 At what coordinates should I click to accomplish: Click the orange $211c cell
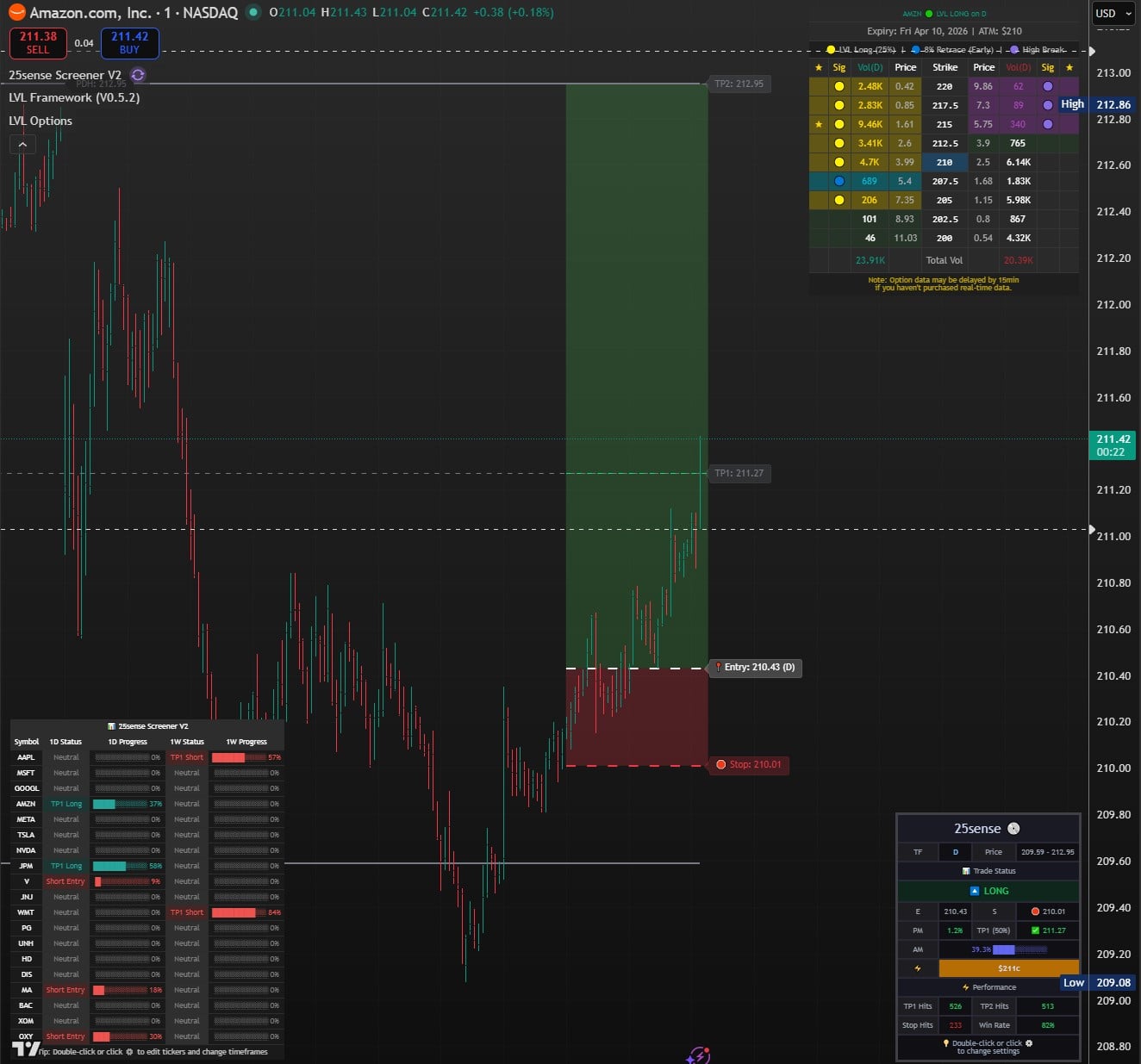click(1008, 968)
